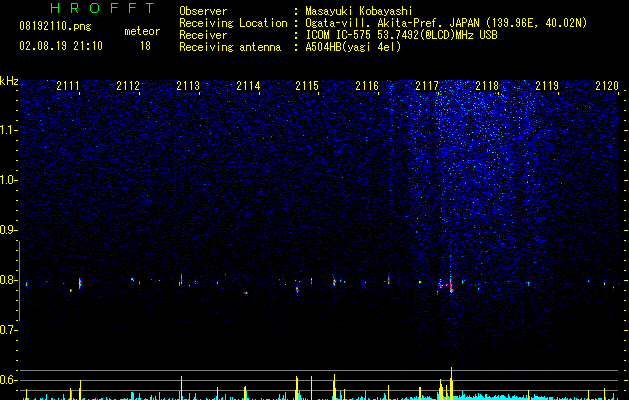
Task: Click the 2114 time marker
Action: [248, 85]
